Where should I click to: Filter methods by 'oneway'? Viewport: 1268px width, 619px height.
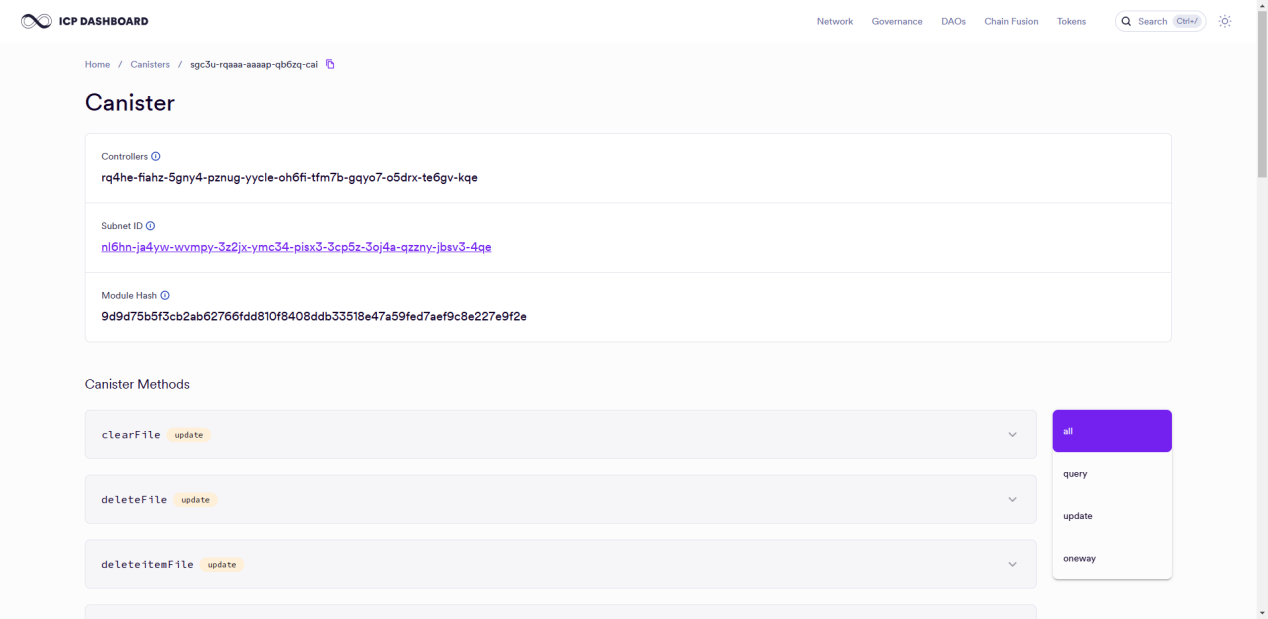coord(1112,558)
